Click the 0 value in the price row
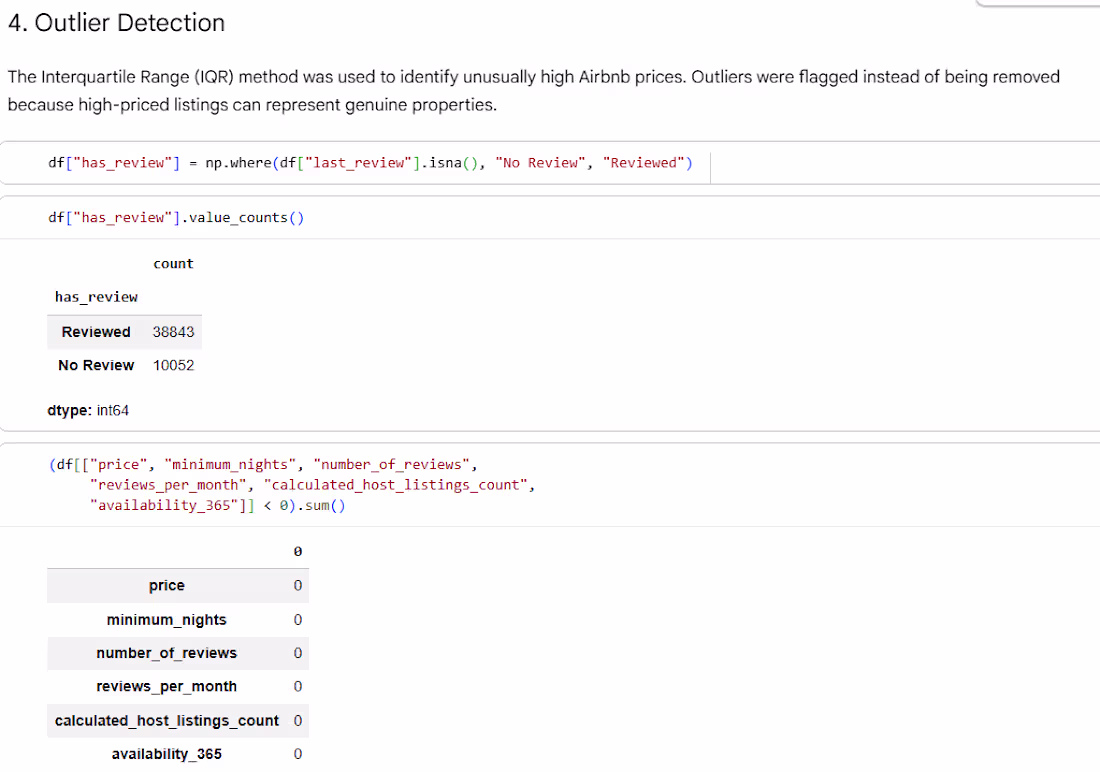 pyautogui.click(x=298, y=585)
